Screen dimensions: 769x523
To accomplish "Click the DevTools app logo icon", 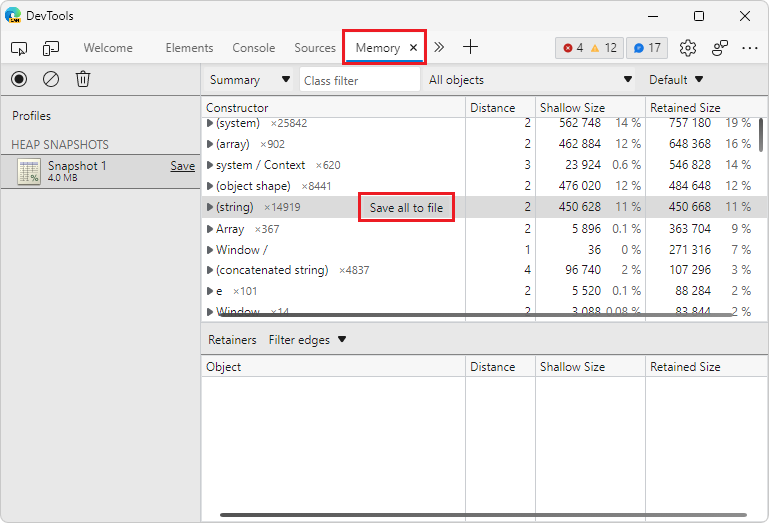I will coord(13,15).
